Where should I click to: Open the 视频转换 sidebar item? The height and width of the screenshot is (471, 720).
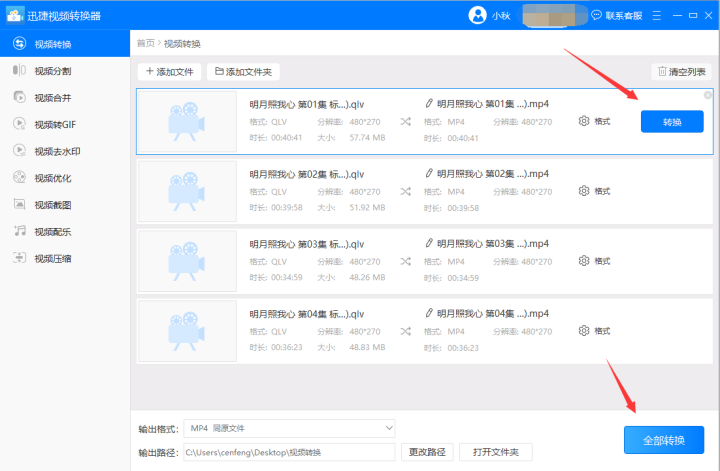tap(65, 44)
